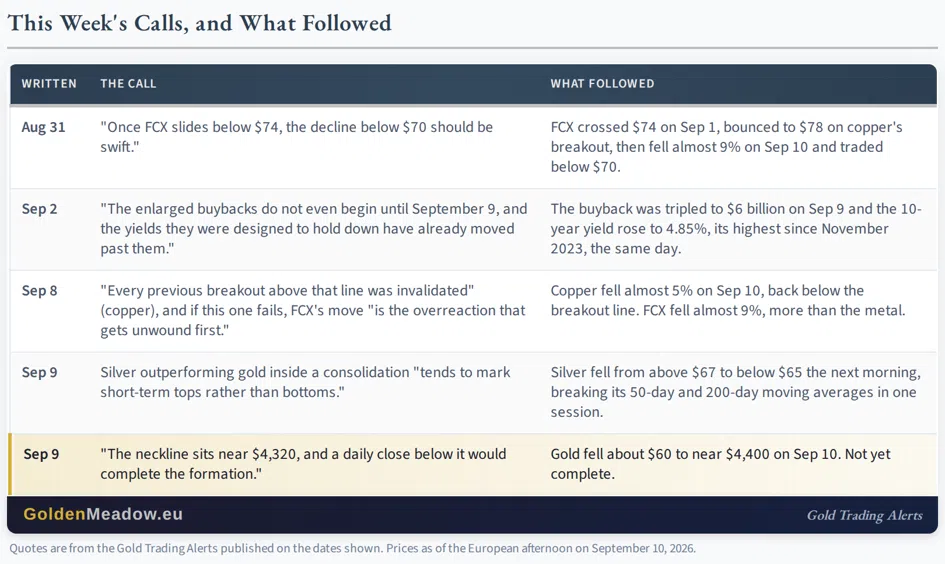Click the FCX crossed $74 outcome text
Viewport: 945px width, 564px height.
[726, 146]
